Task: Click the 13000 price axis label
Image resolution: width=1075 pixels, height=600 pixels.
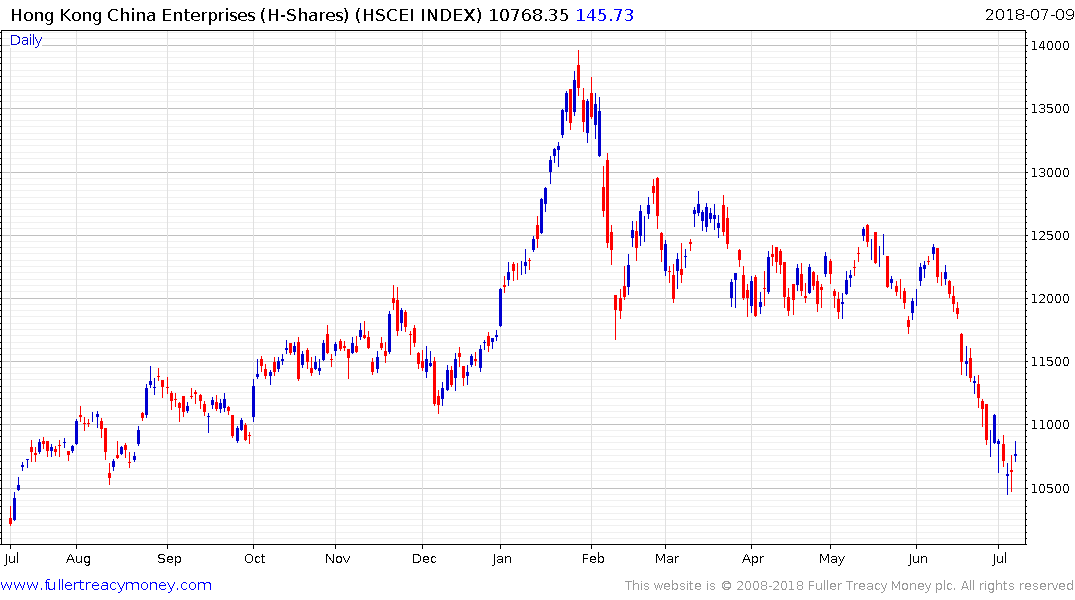Action: point(1050,173)
